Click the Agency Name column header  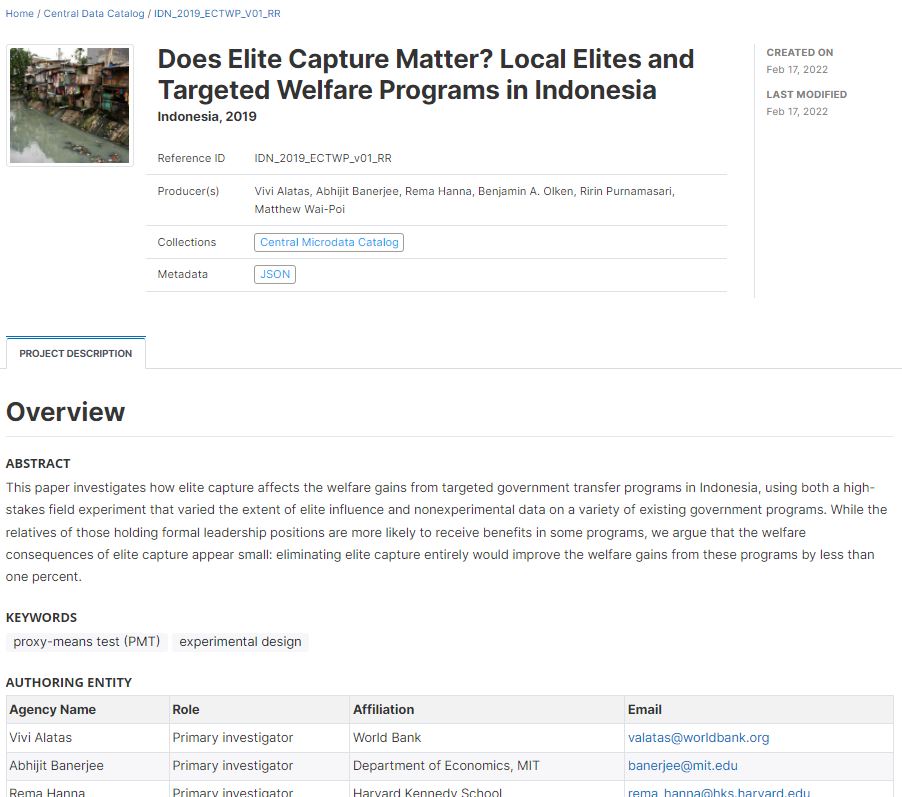(x=53, y=710)
